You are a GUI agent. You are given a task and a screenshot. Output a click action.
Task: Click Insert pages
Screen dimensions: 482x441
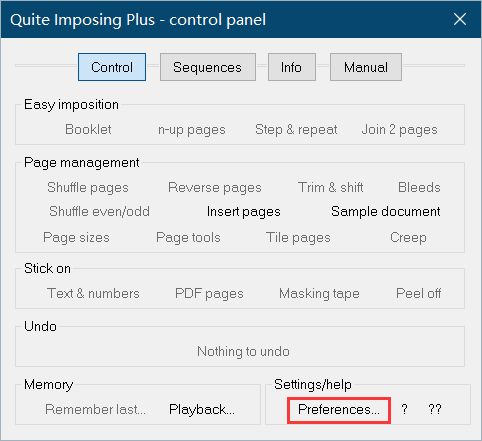coord(244,212)
